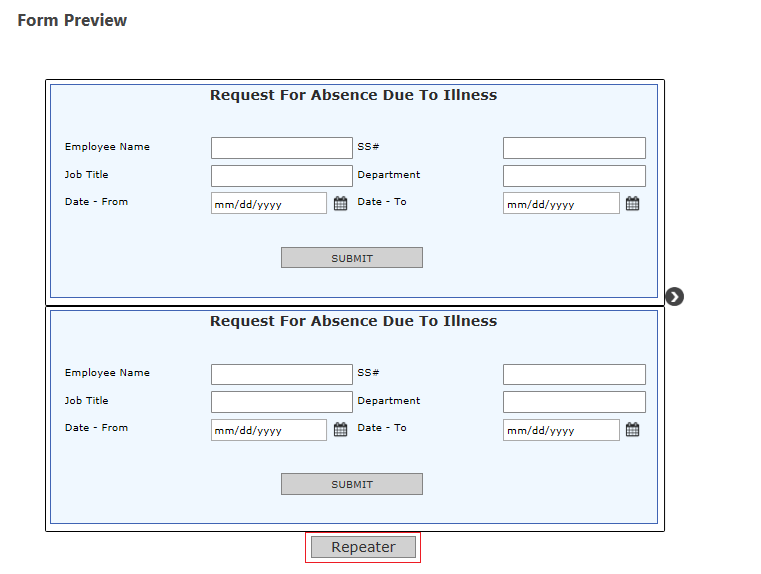Click Date - To input in second form
761x574 pixels.
tap(560, 430)
